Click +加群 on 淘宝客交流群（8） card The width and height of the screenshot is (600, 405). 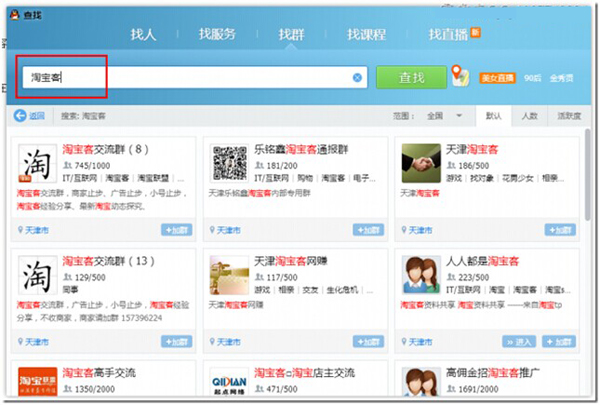[x=177, y=229]
